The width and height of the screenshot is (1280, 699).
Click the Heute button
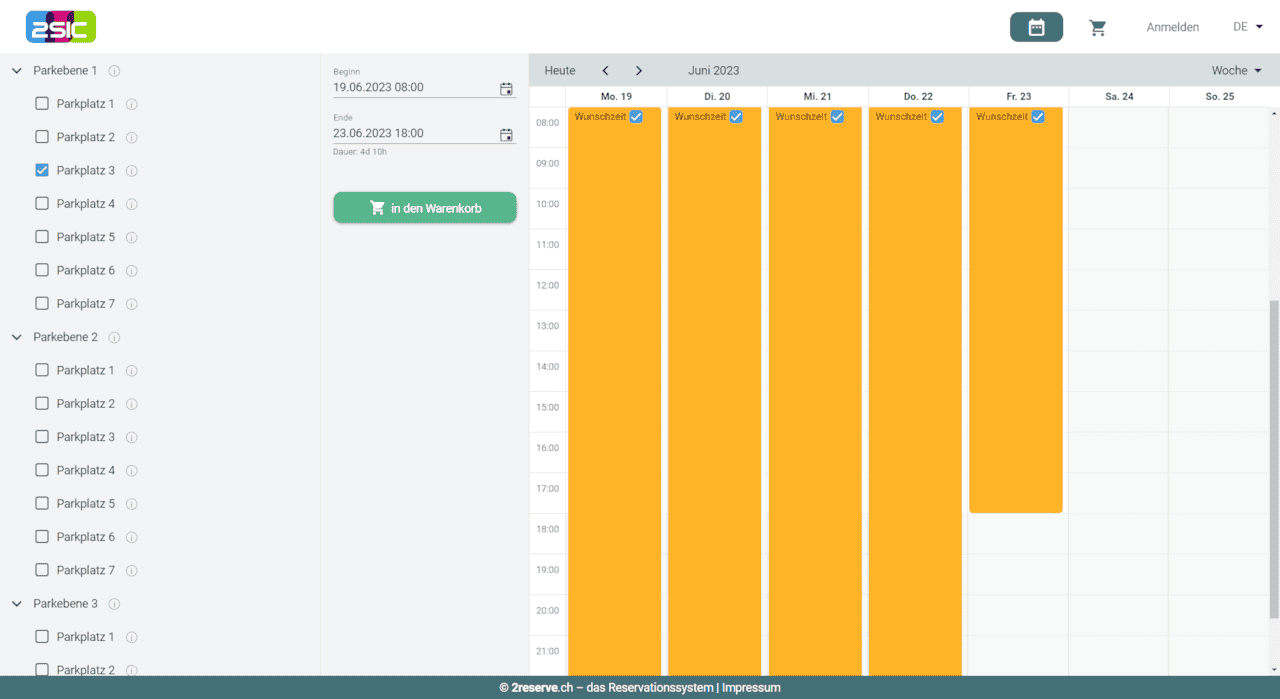560,71
